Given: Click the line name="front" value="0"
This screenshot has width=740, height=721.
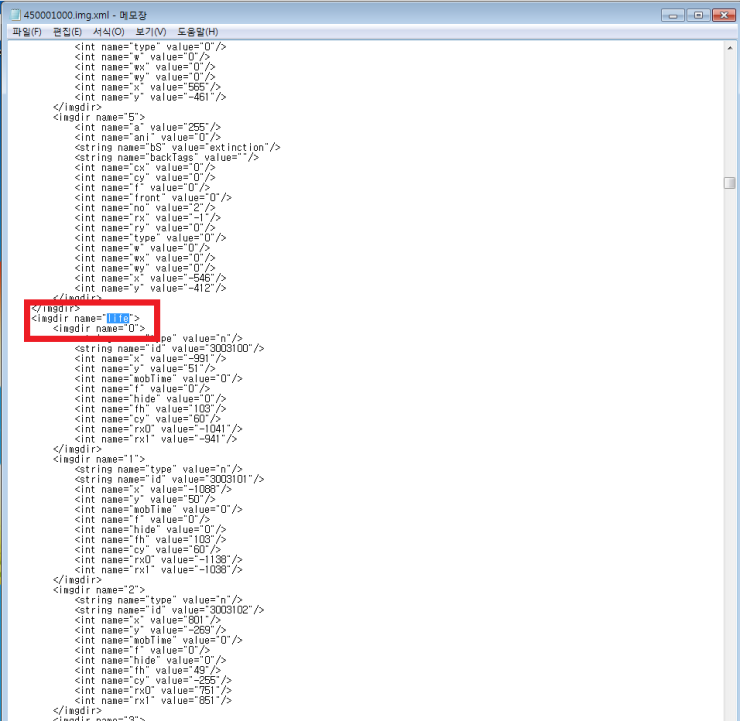Looking at the screenshot, I should [x=153, y=198].
